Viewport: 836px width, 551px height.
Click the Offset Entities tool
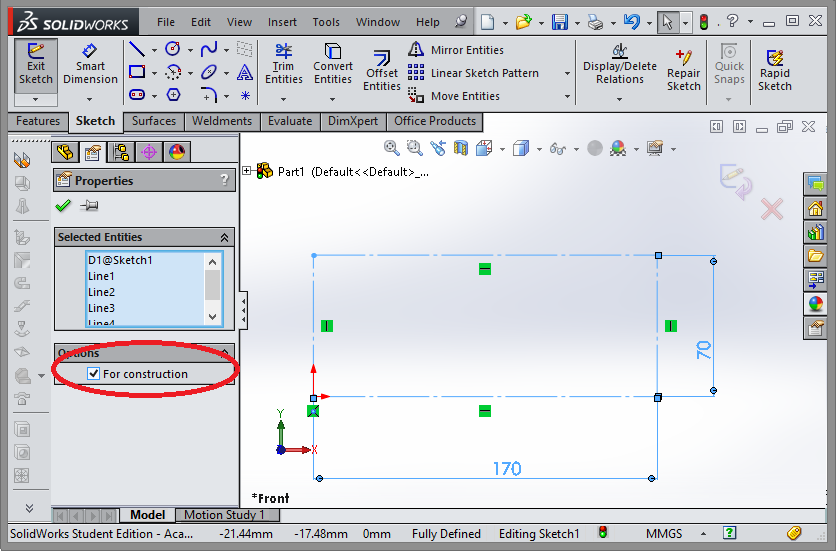[x=382, y=70]
